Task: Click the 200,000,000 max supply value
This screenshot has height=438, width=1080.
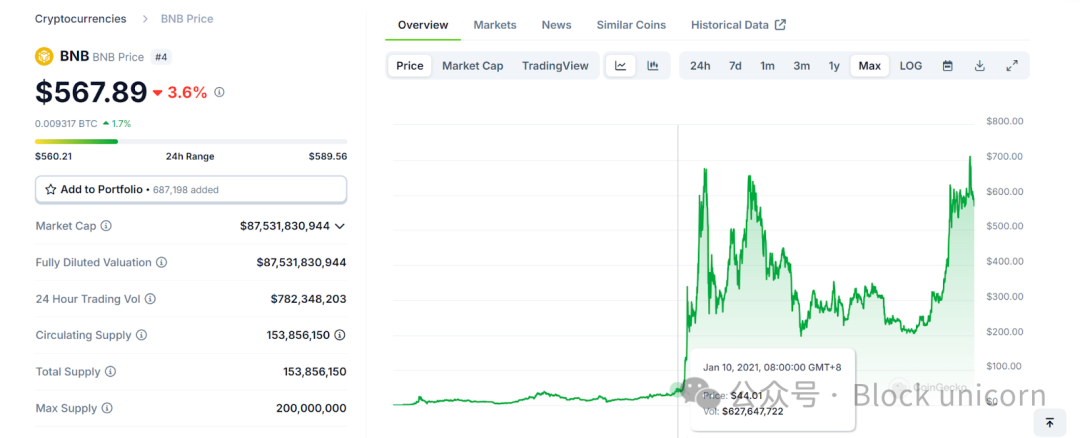Action: click(x=311, y=408)
